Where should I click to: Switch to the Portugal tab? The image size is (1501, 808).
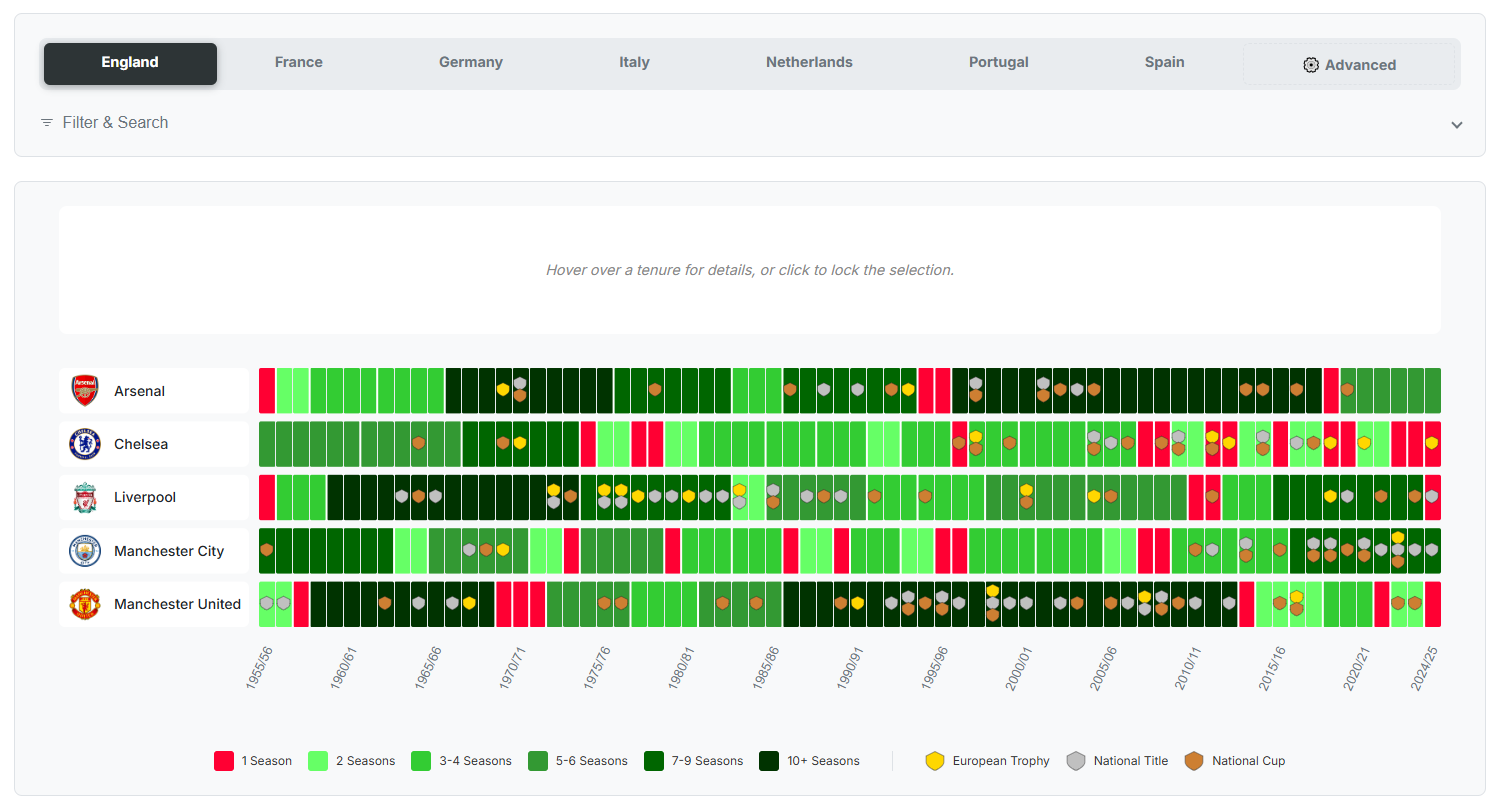tap(999, 63)
